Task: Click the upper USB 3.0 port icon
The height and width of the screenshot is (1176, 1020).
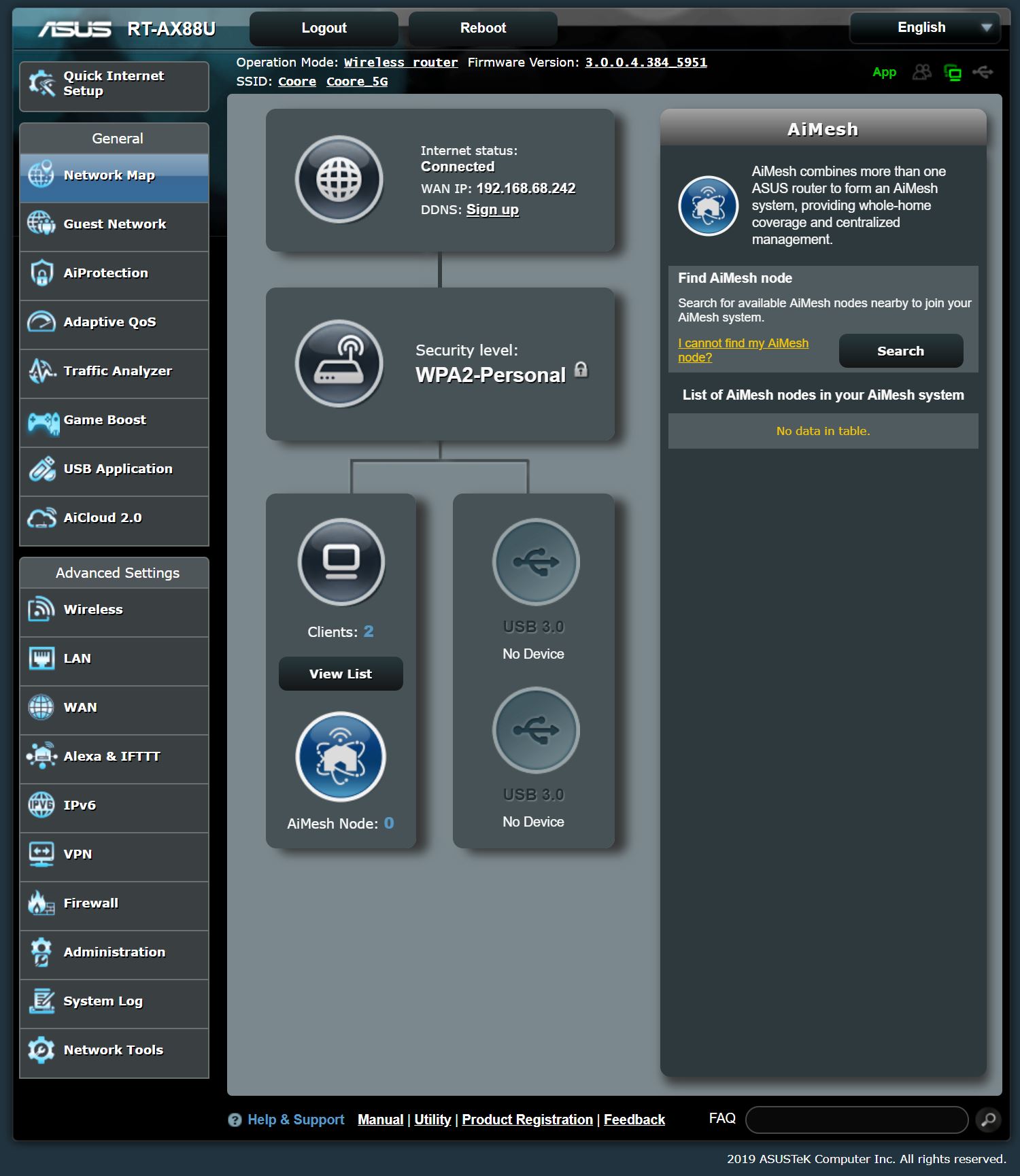Action: point(536,561)
